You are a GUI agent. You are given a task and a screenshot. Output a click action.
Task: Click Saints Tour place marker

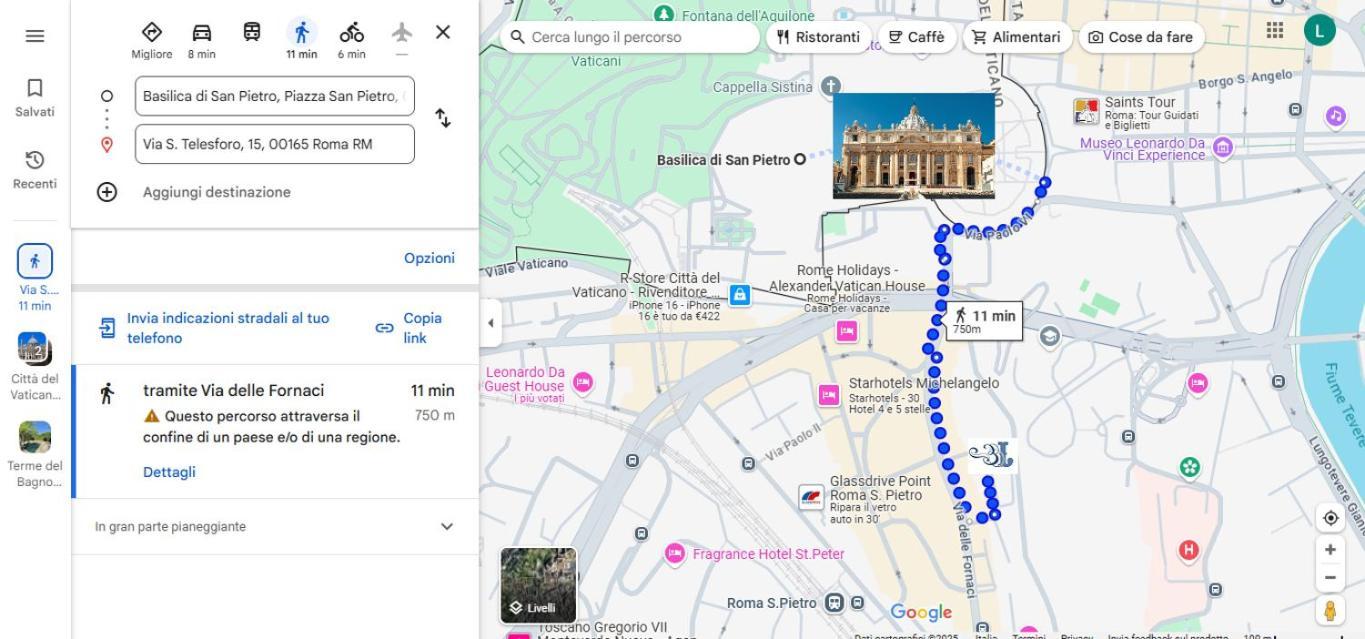point(1086,111)
